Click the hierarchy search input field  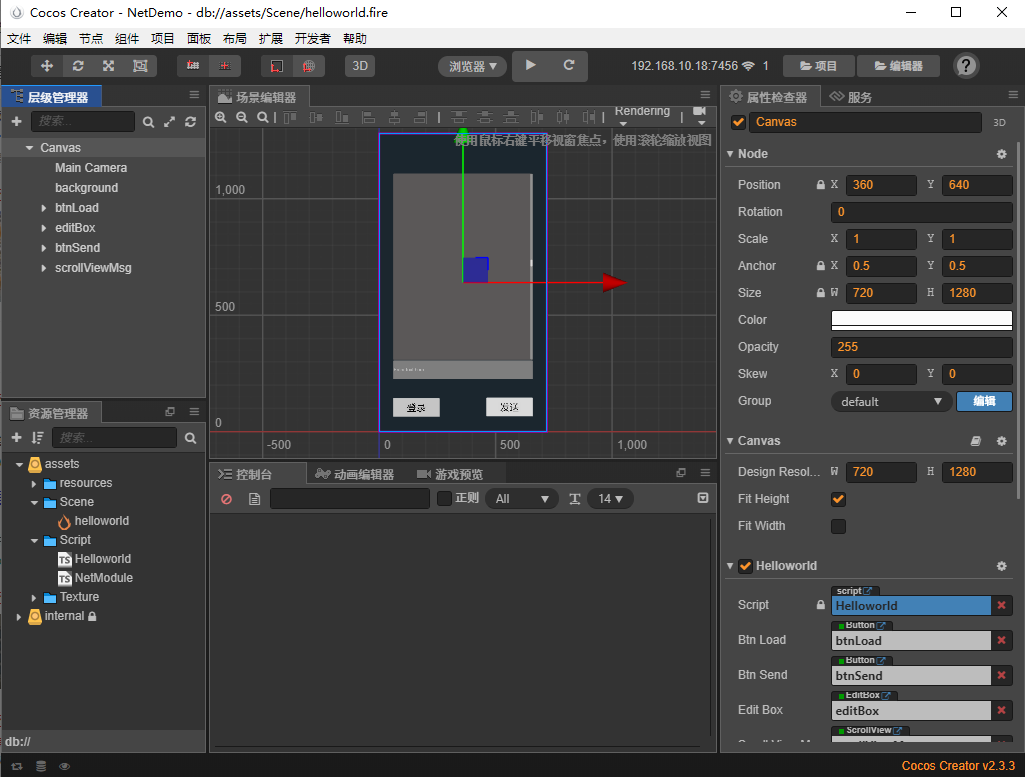point(82,121)
